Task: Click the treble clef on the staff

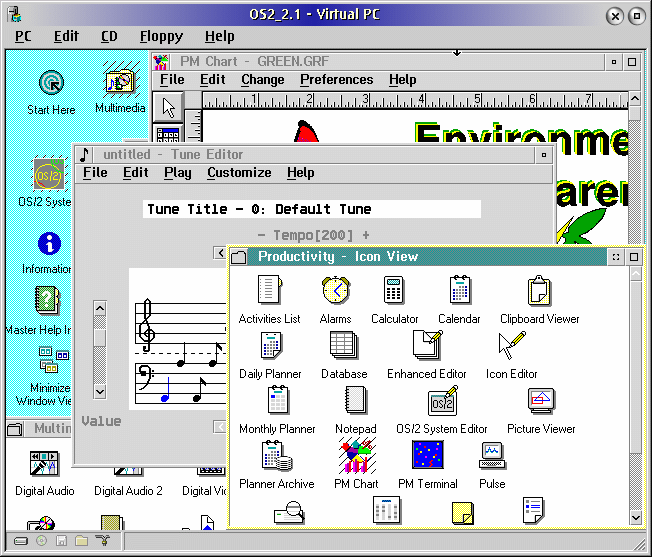Action: (x=147, y=325)
